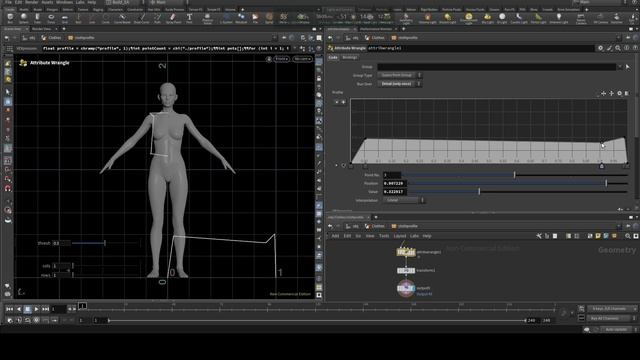This screenshot has width=640, height=360.
Task: Add a VR Camera from the shelf
Action: pyautogui.click(x=600, y=18)
